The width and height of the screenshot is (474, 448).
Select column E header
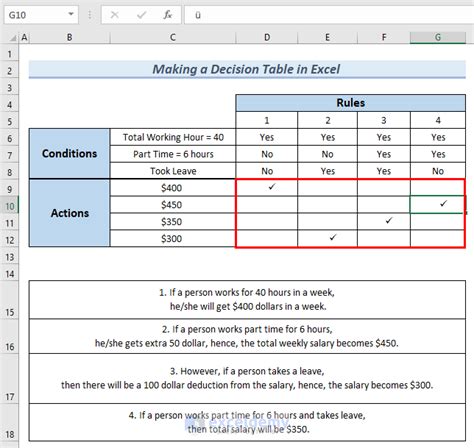click(x=327, y=38)
